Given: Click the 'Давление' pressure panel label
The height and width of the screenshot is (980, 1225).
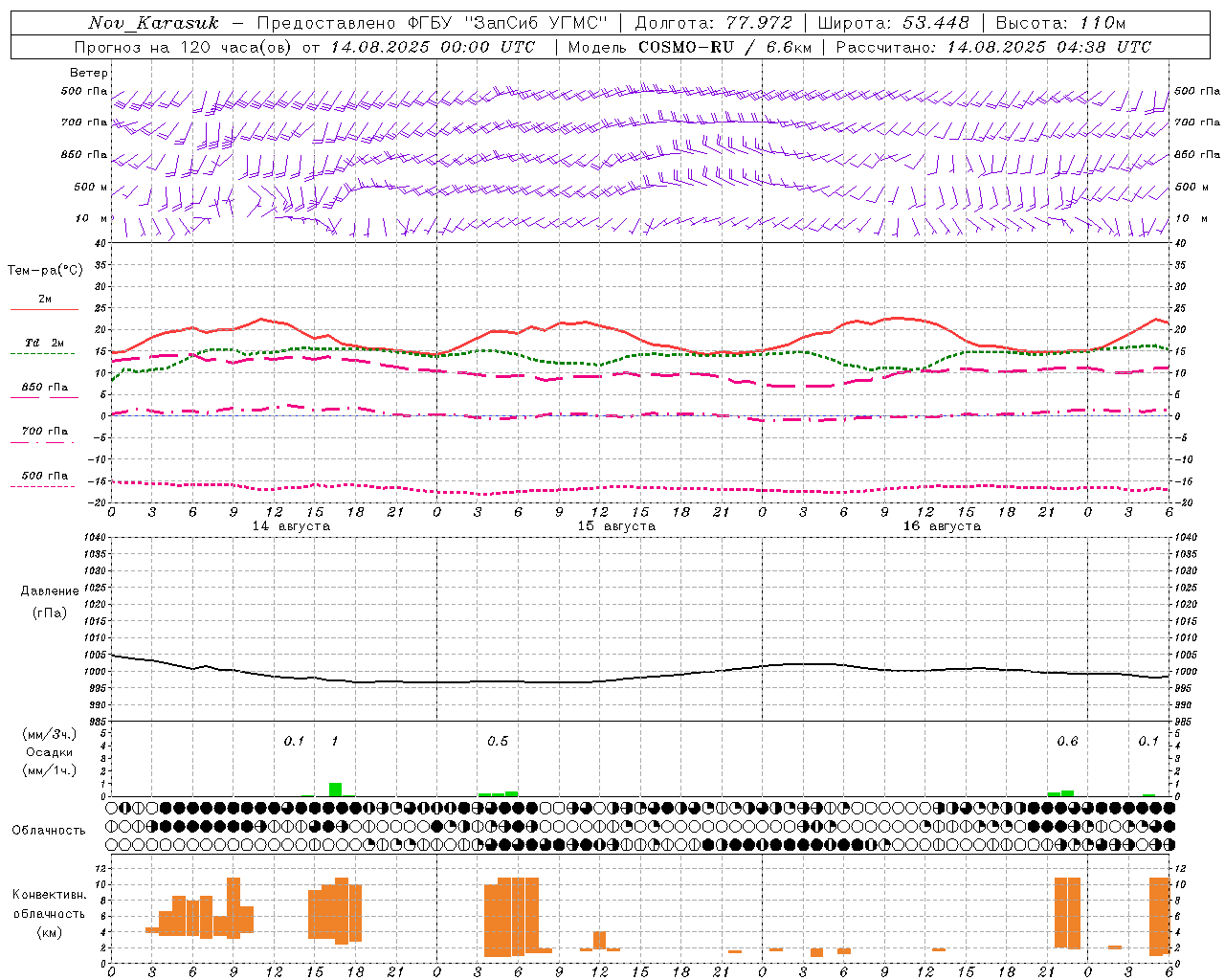Looking at the screenshot, I should pos(50,591).
